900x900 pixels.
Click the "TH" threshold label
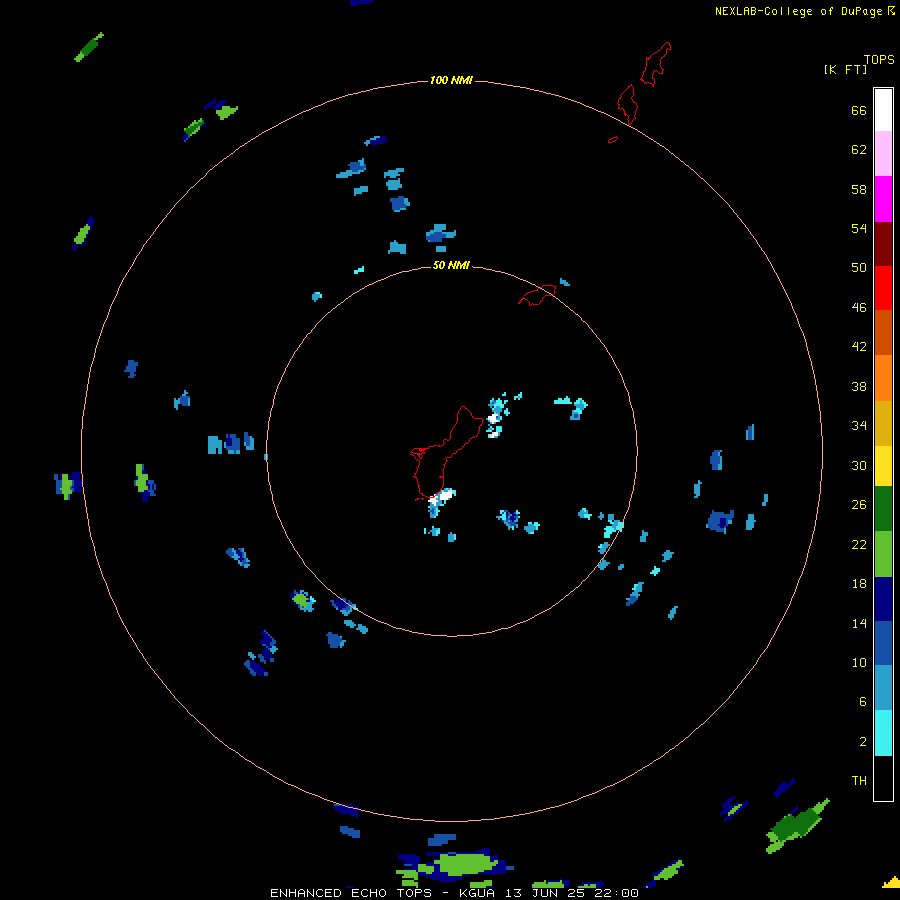pyautogui.click(x=859, y=780)
